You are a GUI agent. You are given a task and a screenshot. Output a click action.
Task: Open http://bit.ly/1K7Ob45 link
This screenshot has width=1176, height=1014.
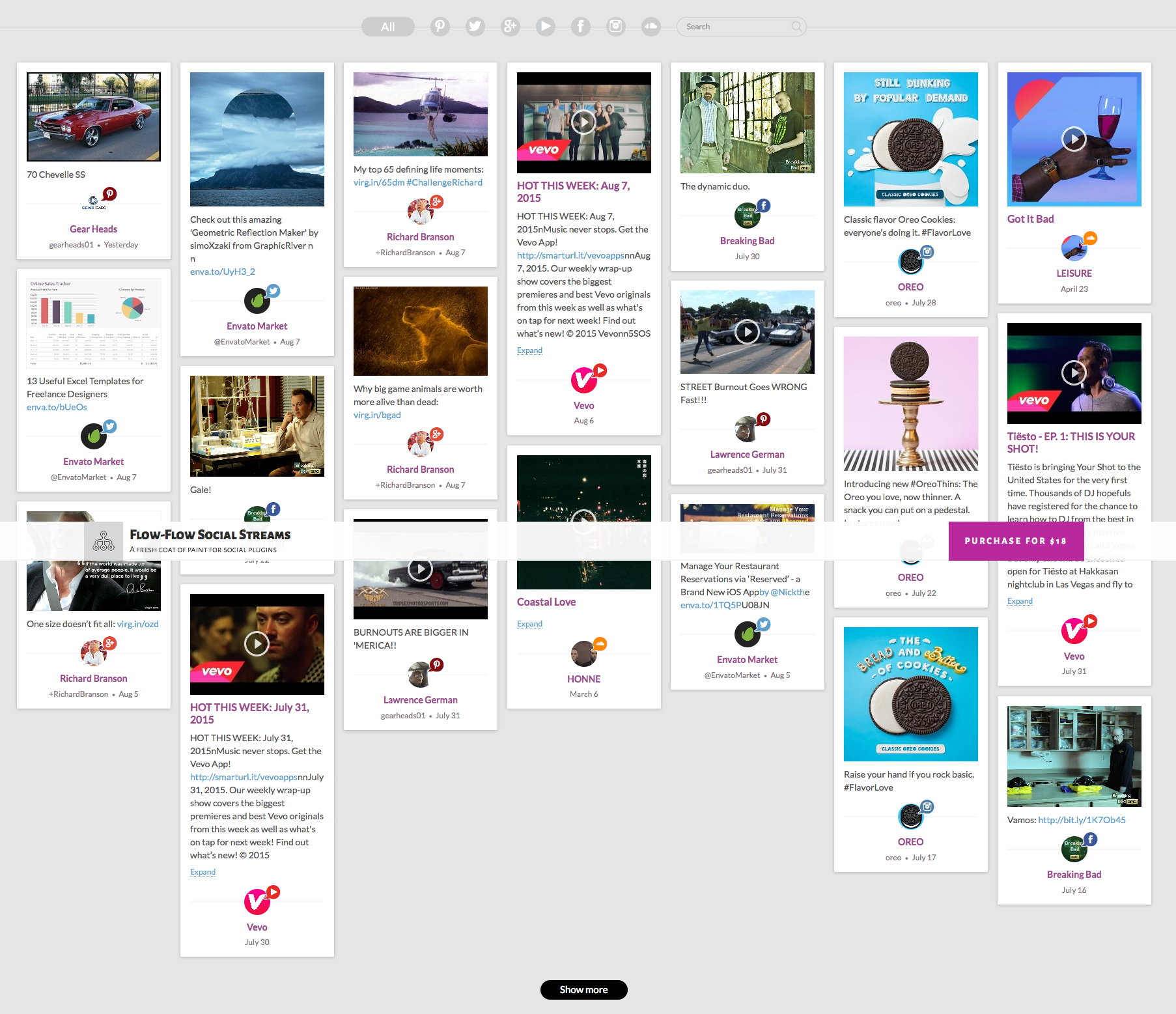pyautogui.click(x=1082, y=820)
